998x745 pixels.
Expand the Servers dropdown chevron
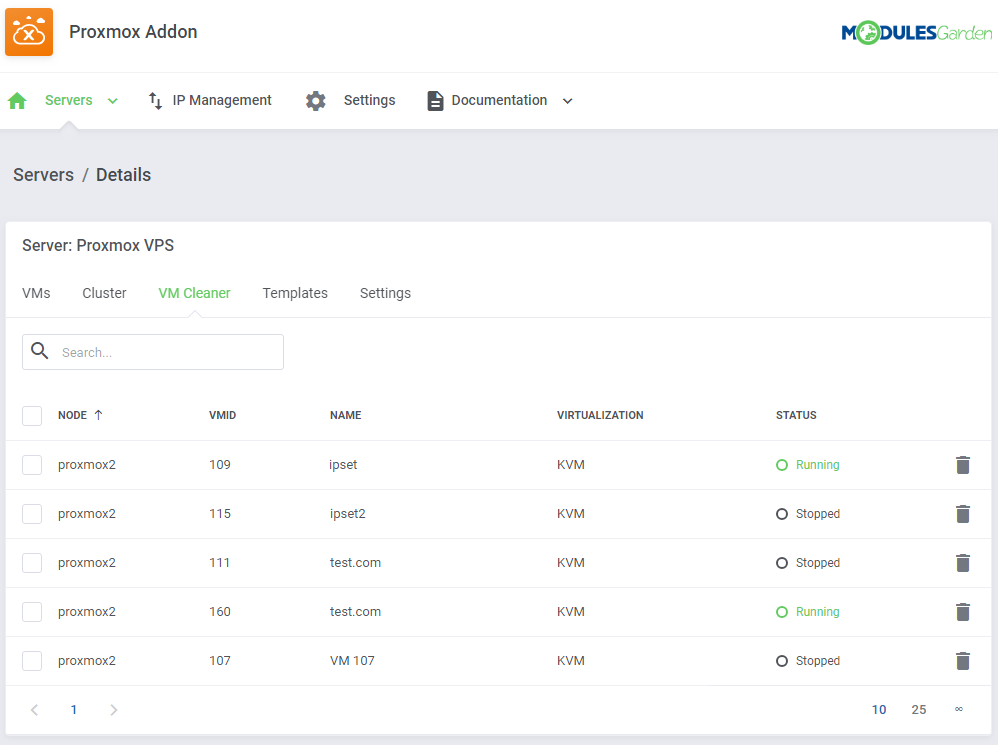113,101
